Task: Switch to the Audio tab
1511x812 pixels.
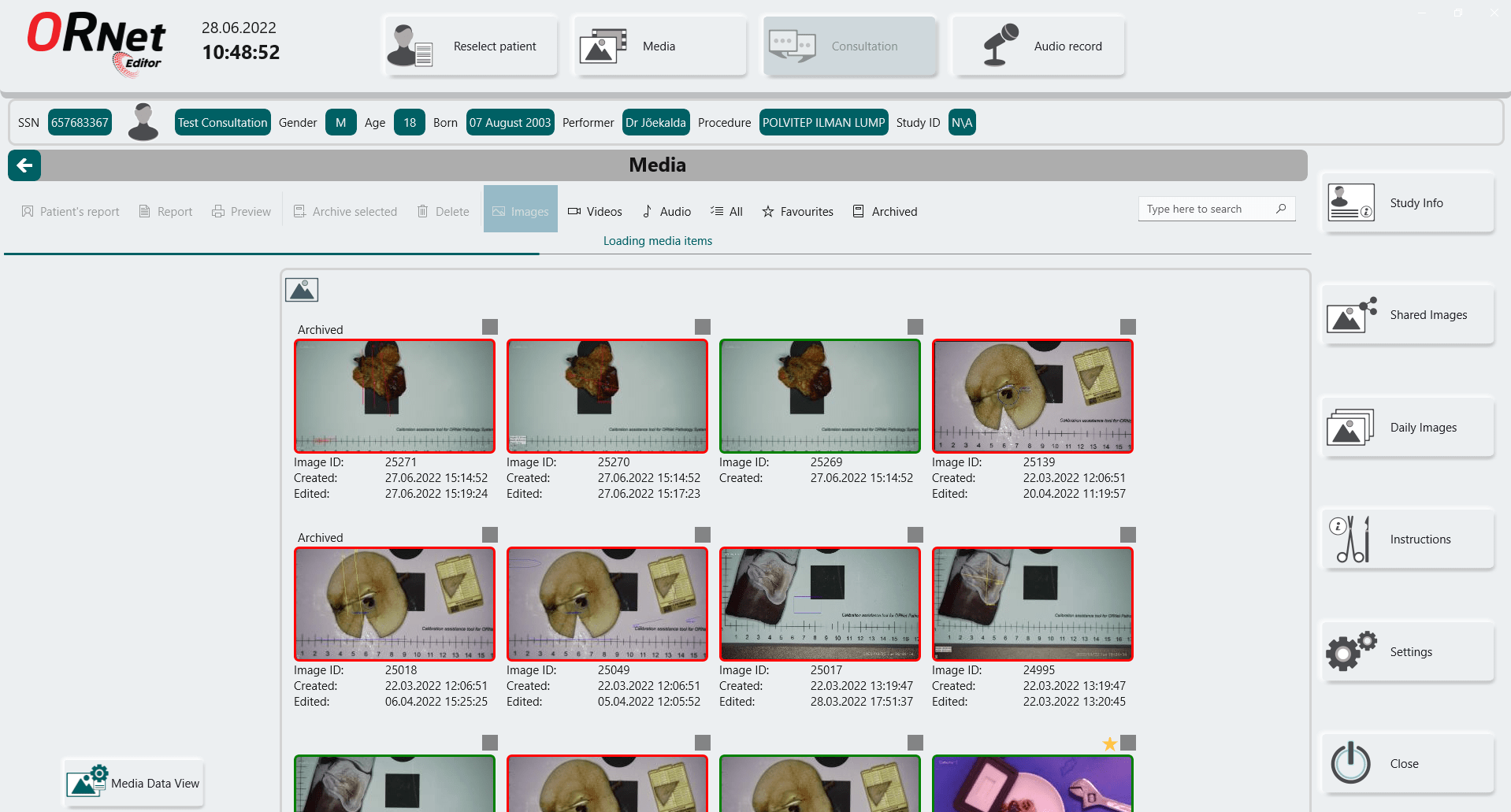Action: [666, 211]
